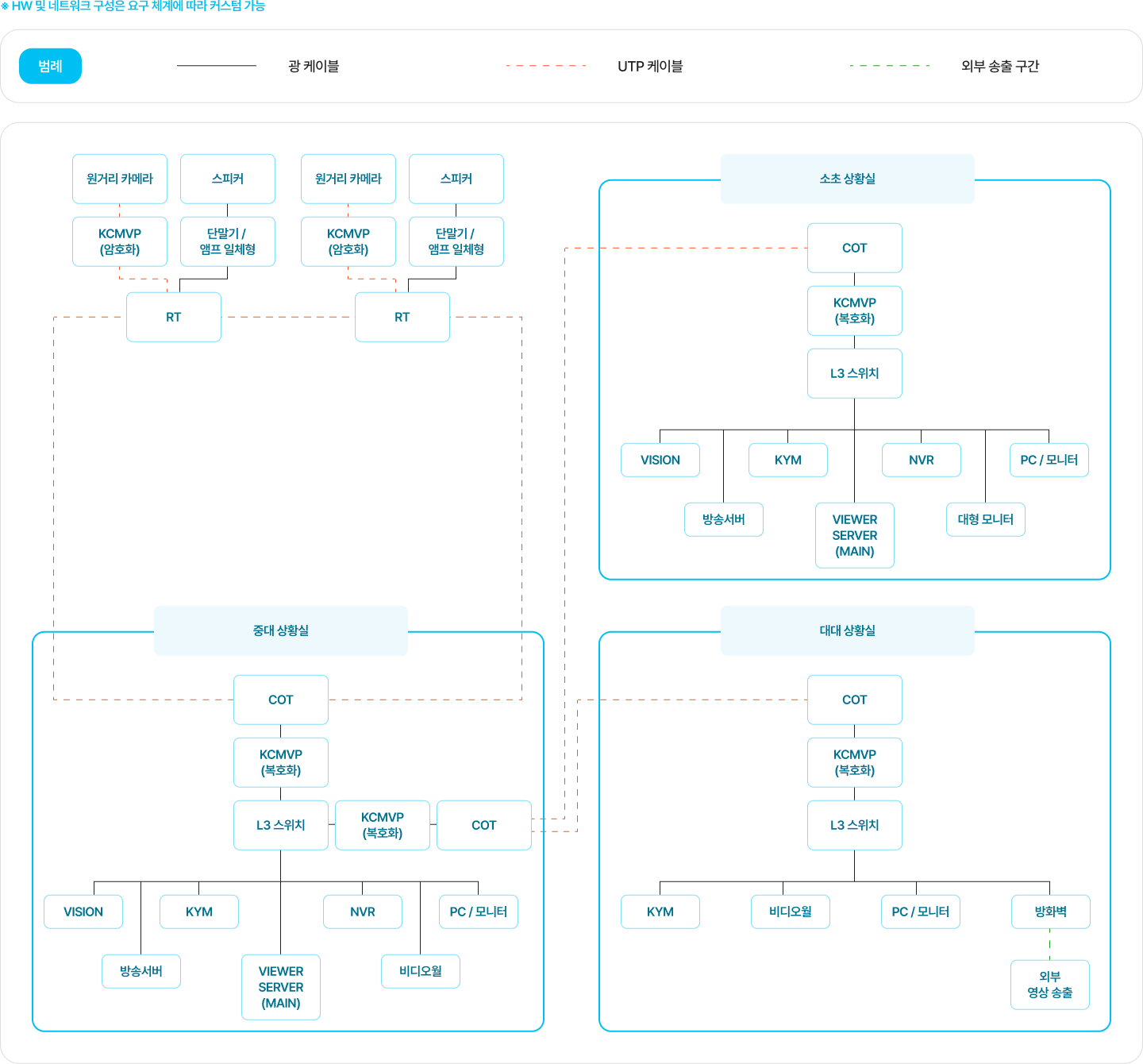
Task: Open the 중대 상황실 section header
Action: coord(280,630)
